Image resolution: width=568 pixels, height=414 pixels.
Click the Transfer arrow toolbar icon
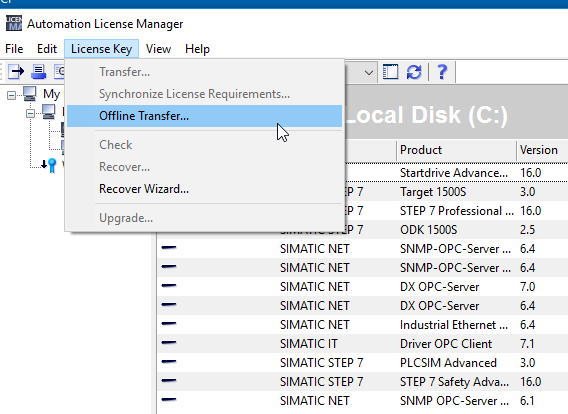(x=16, y=71)
